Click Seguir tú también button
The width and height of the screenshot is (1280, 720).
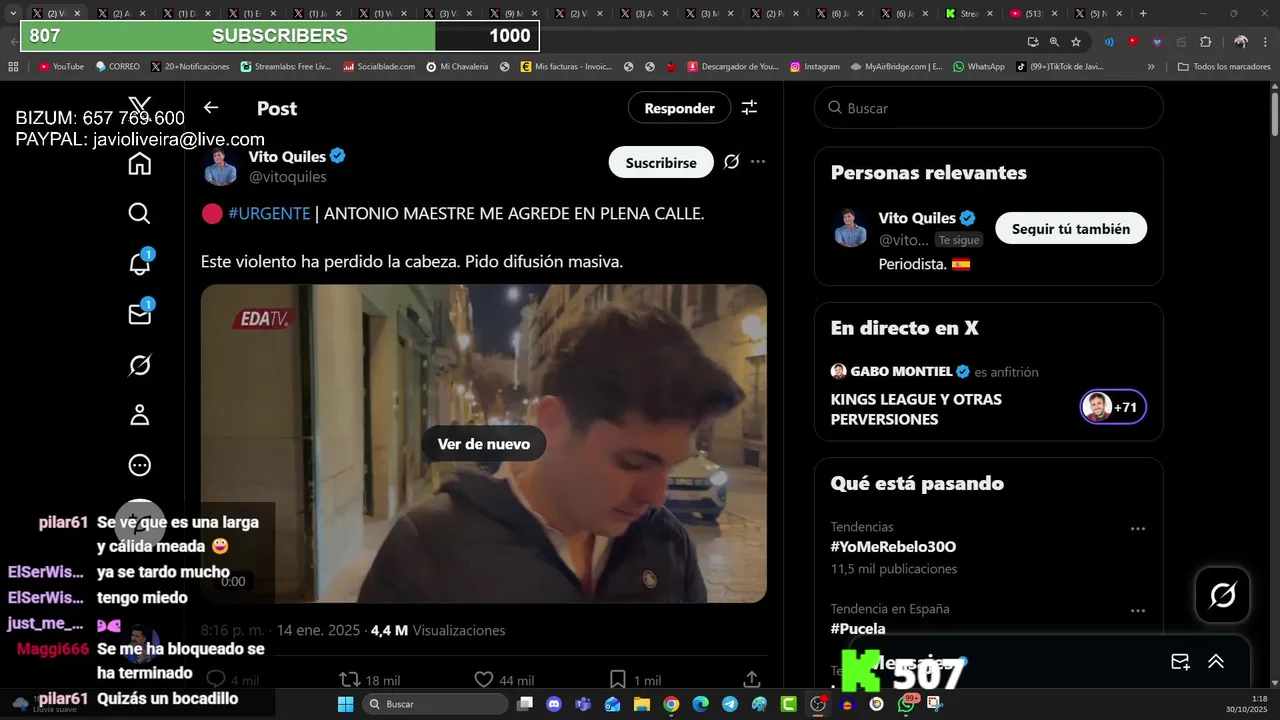click(1071, 229)
